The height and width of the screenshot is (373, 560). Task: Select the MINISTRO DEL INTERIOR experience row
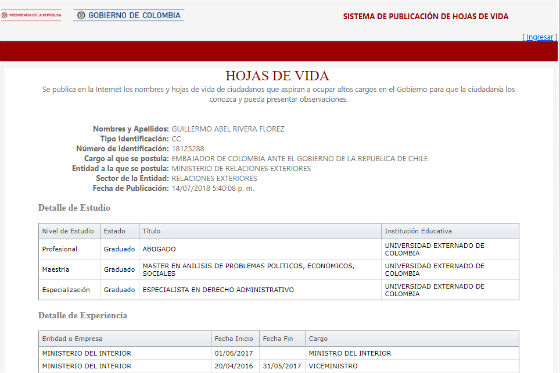point(279,353)
